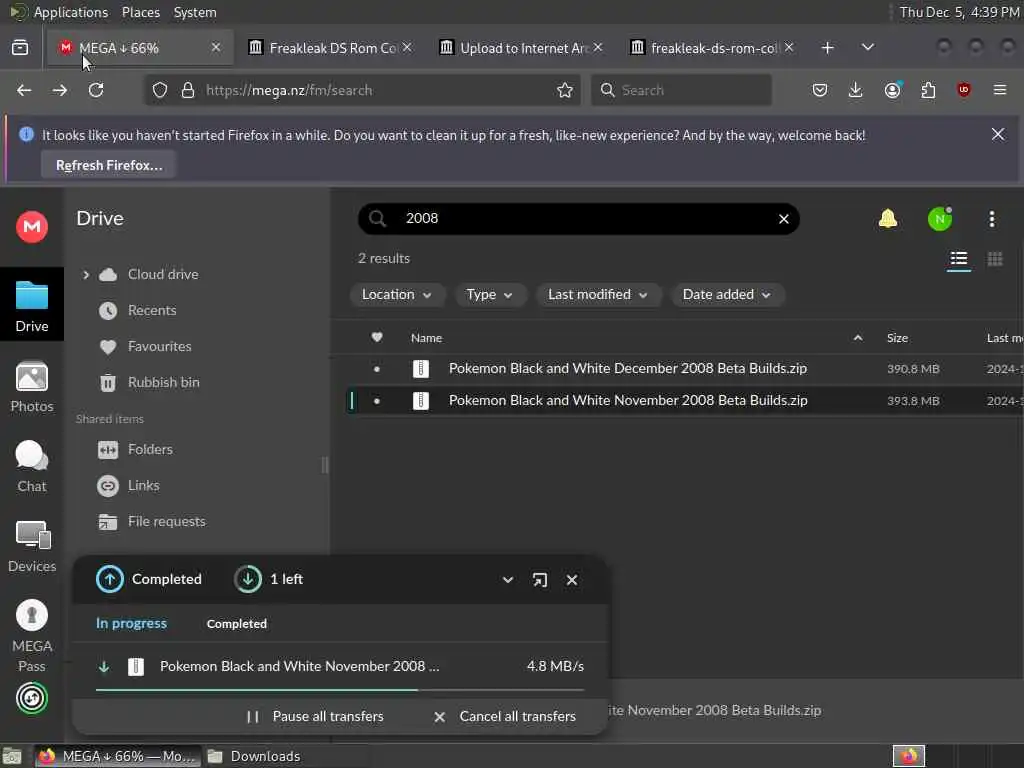Switch to grid thumbnail view

(995, 259)
